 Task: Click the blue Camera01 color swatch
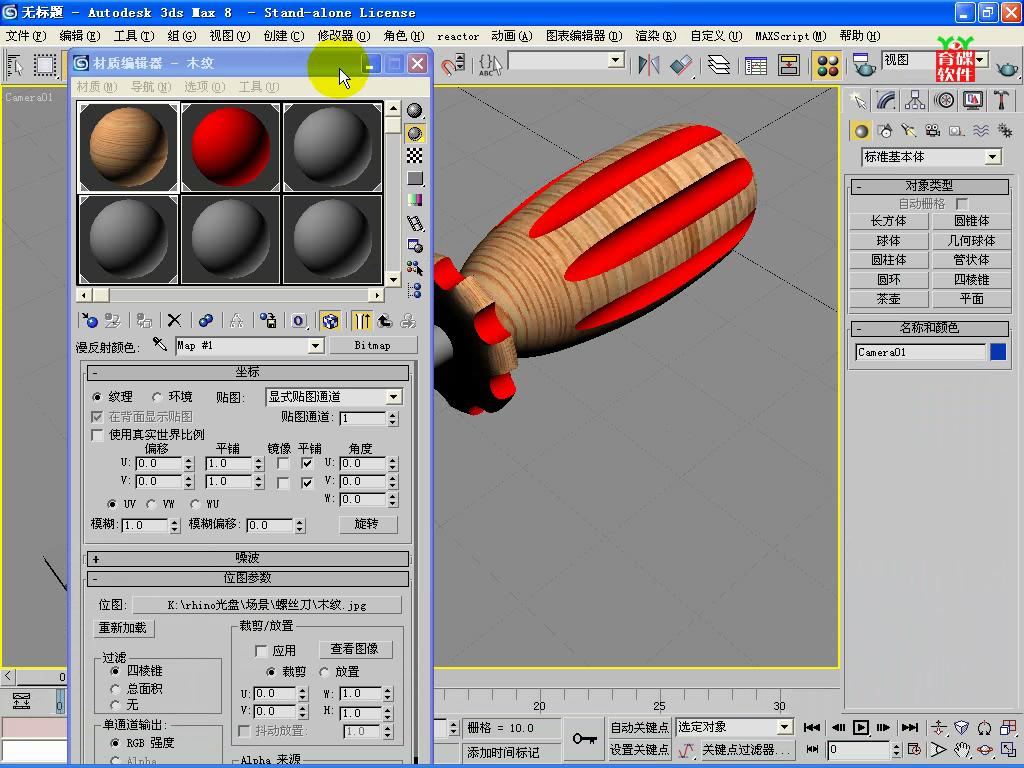998,352
